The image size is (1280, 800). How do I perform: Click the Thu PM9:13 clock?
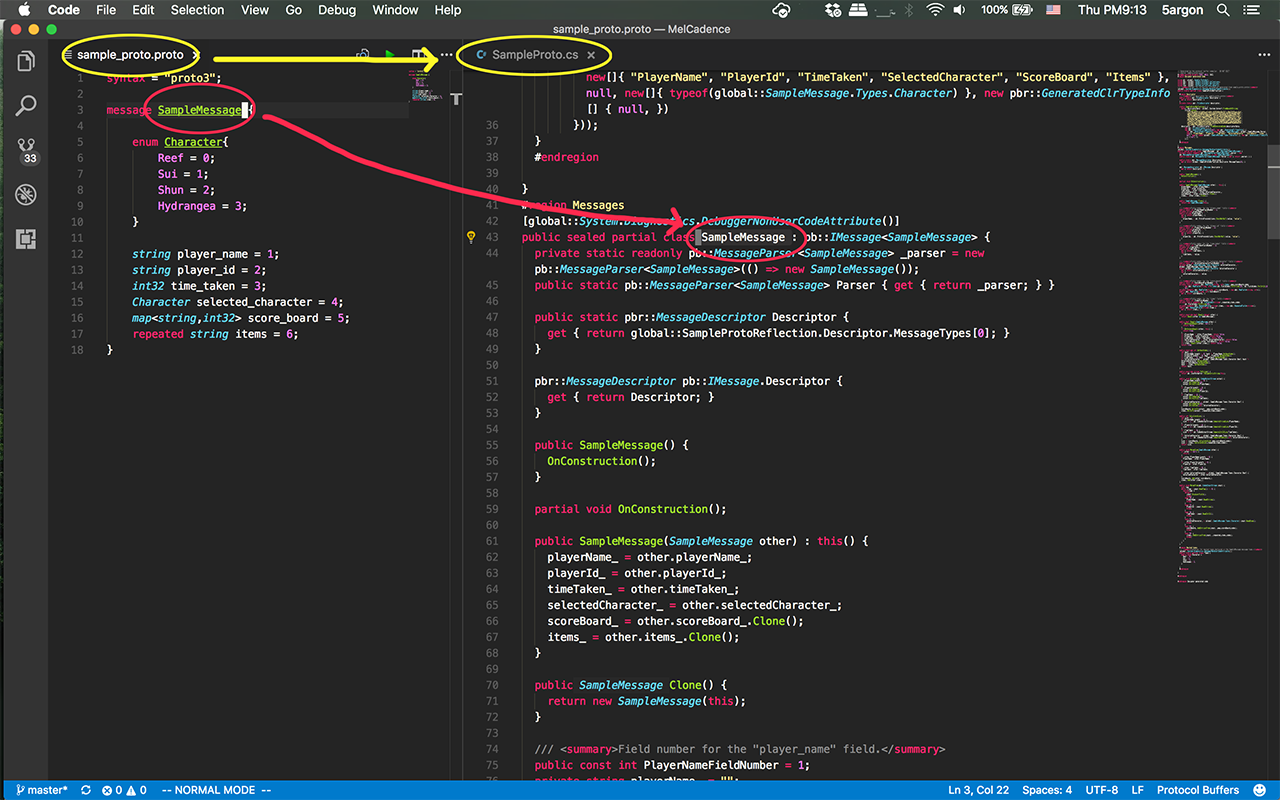(x=1112, y=10)
